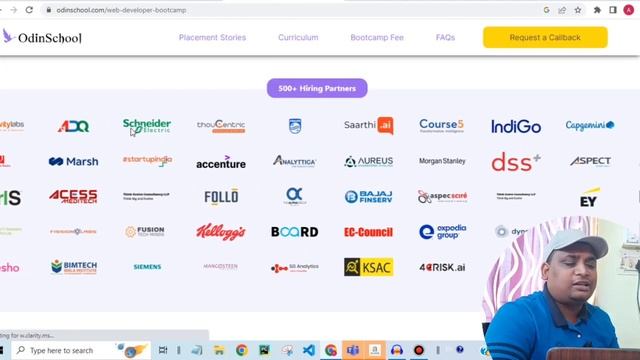Click the Philips shield logo

(295, 126)
